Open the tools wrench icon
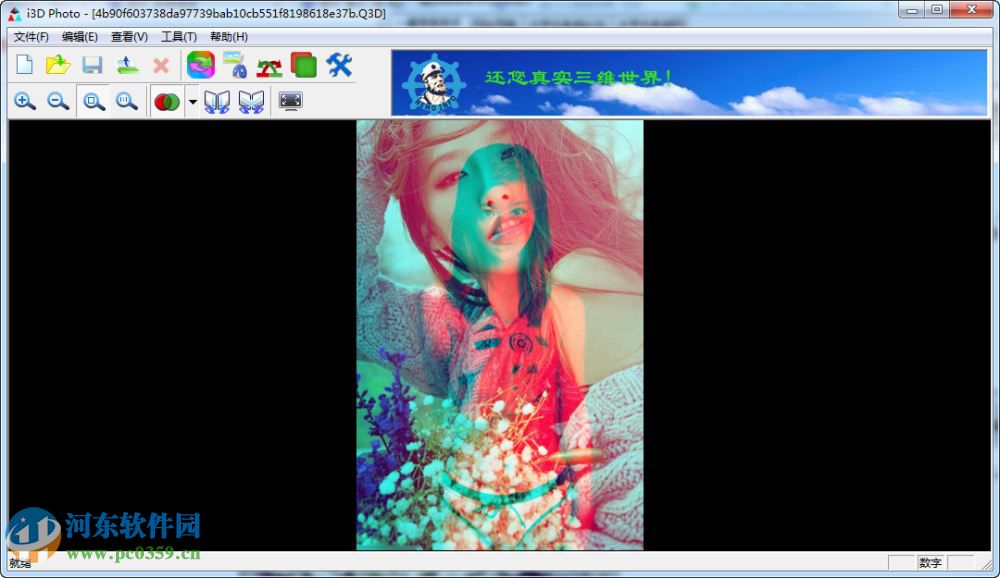 339,64
